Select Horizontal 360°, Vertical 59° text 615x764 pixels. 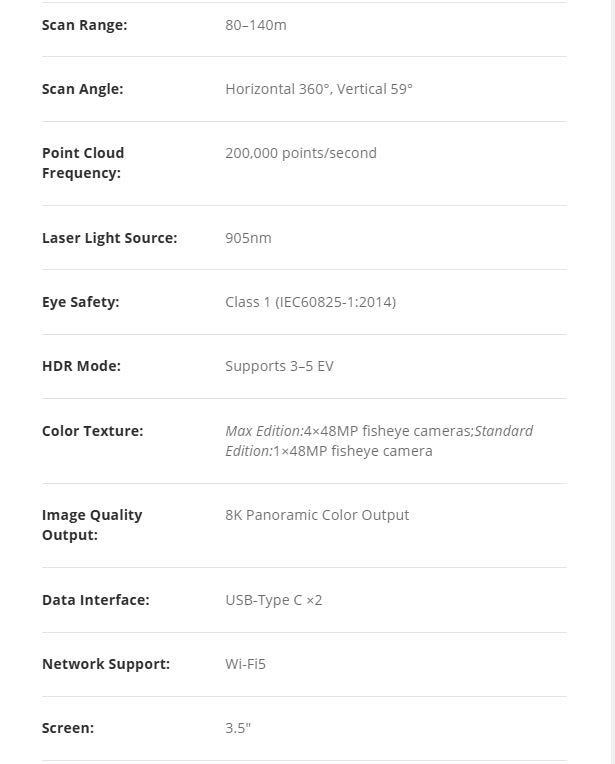319,89
